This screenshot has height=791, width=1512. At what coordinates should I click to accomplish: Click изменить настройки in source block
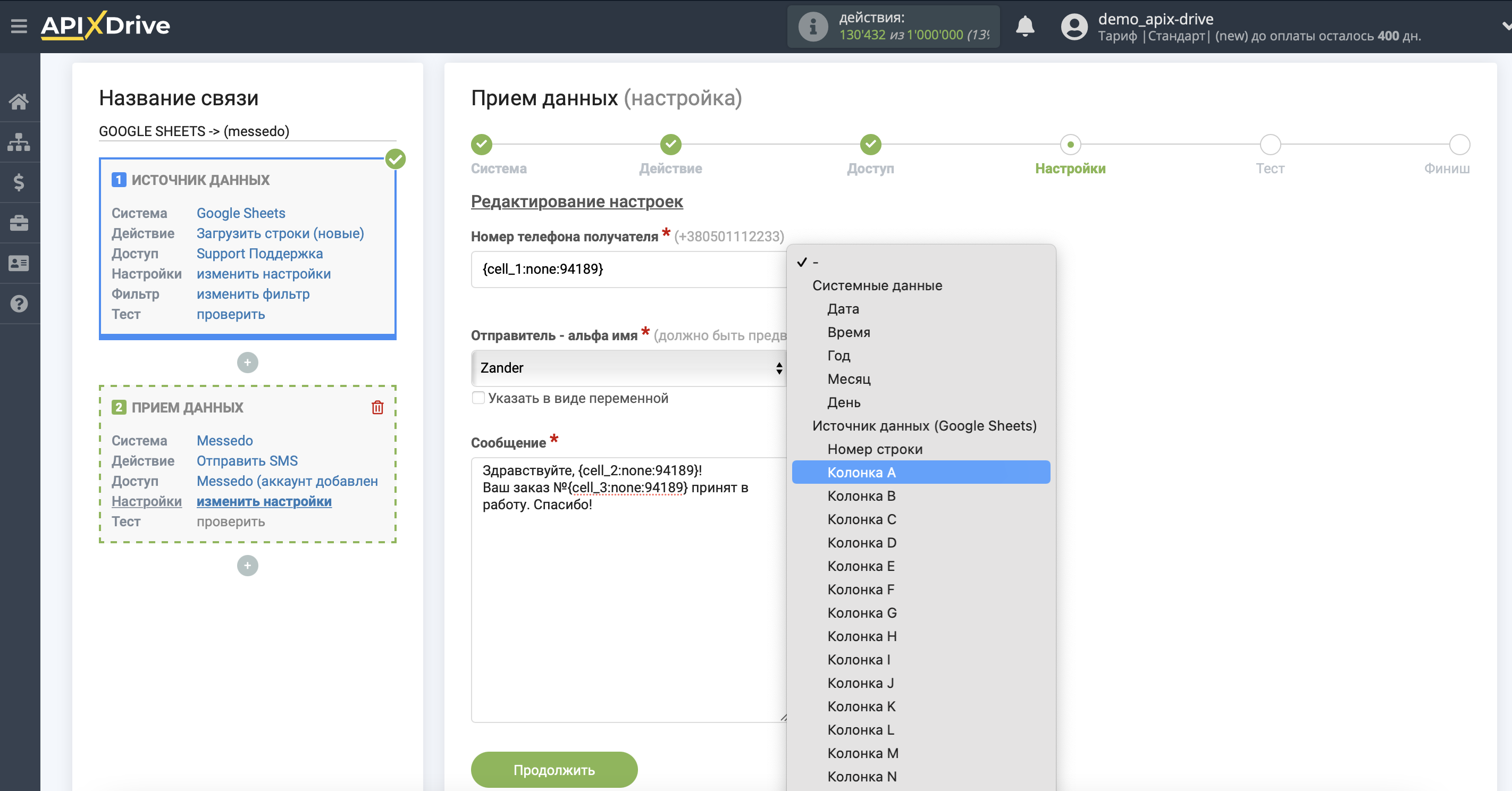coord(264,274)
